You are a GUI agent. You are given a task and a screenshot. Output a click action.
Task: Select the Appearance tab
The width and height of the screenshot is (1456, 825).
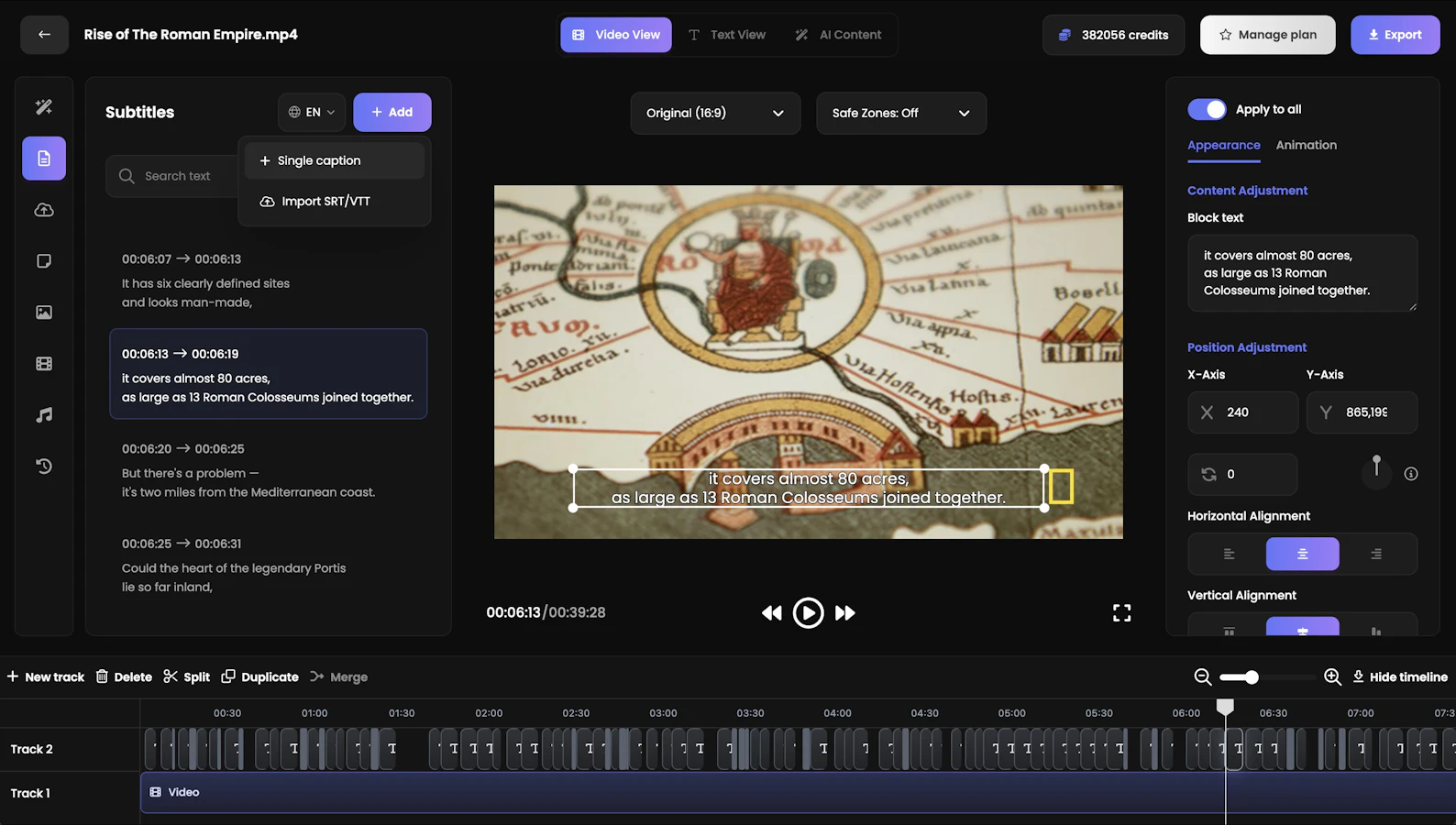[x=1224, y=145]
